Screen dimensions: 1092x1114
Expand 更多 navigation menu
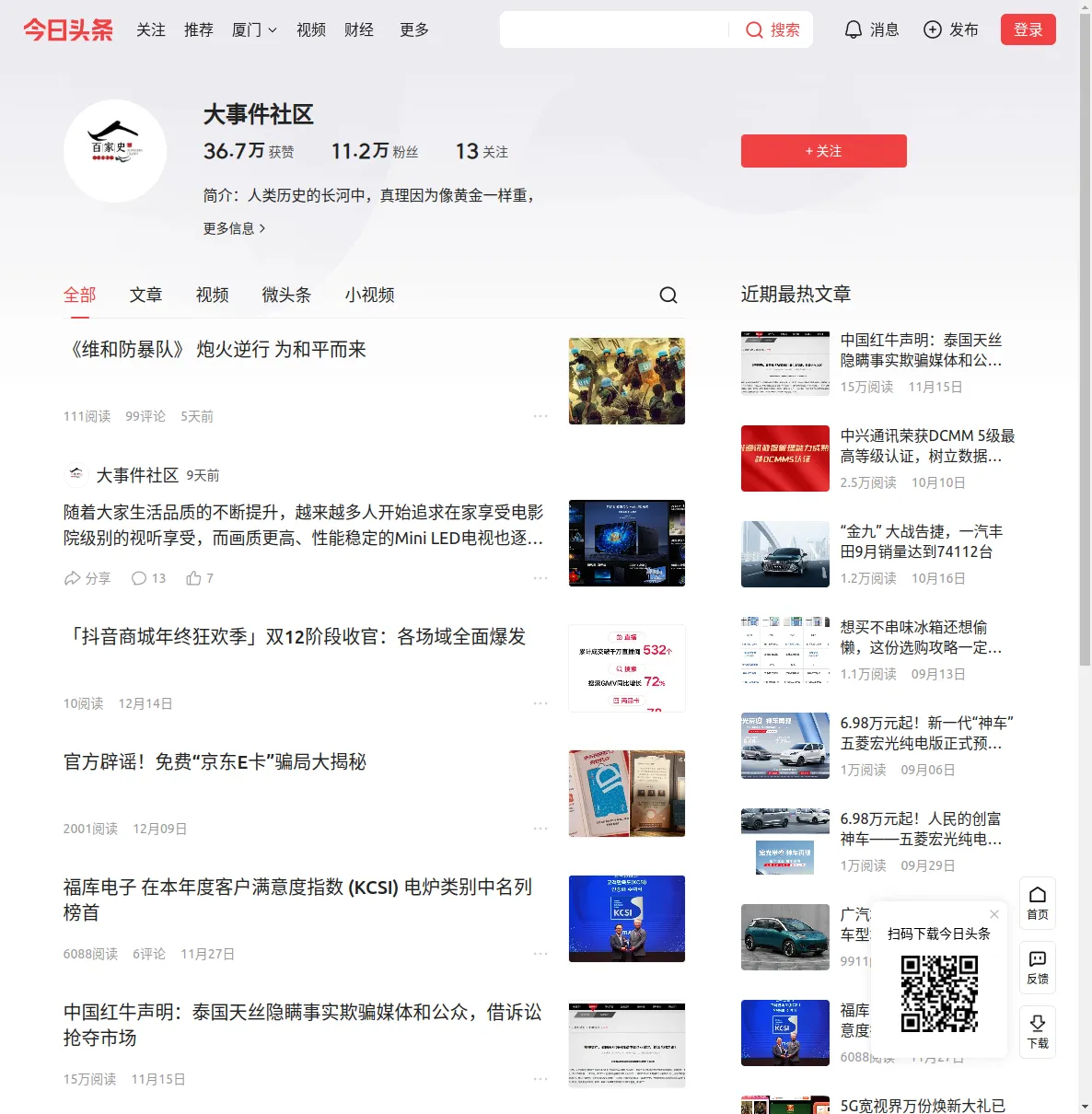pos(414,29)
